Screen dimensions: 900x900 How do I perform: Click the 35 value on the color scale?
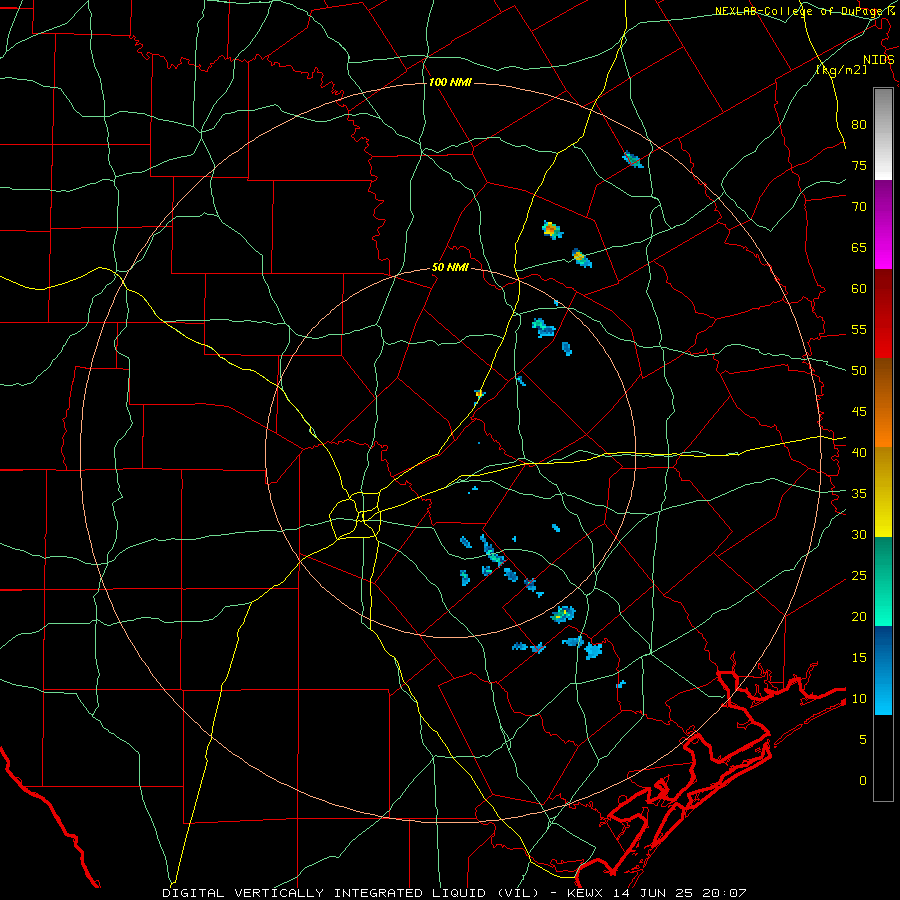click(859, 494)
